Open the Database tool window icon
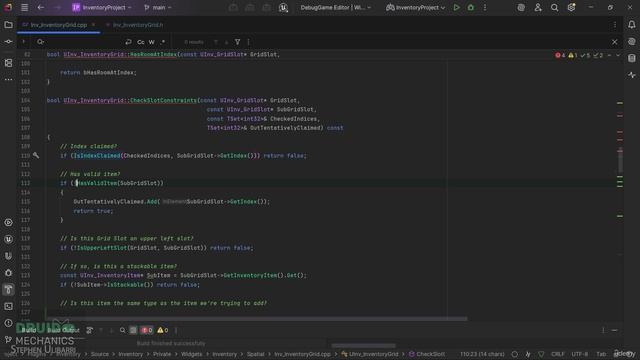This screenshot has width=640, height=360. pos(631,58)
